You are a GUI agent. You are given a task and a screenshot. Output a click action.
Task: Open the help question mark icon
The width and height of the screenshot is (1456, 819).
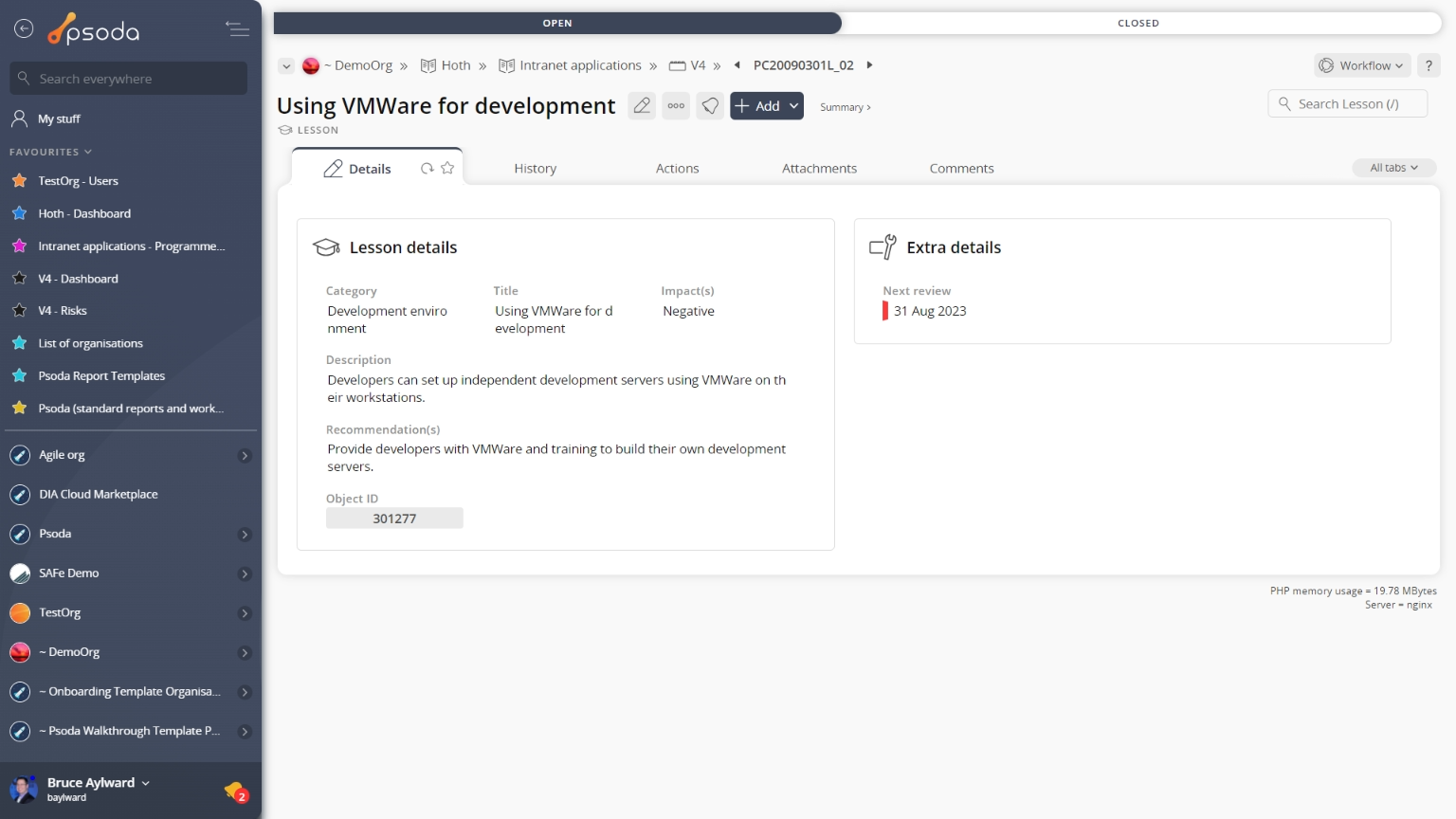click(x=1429, y=65)
